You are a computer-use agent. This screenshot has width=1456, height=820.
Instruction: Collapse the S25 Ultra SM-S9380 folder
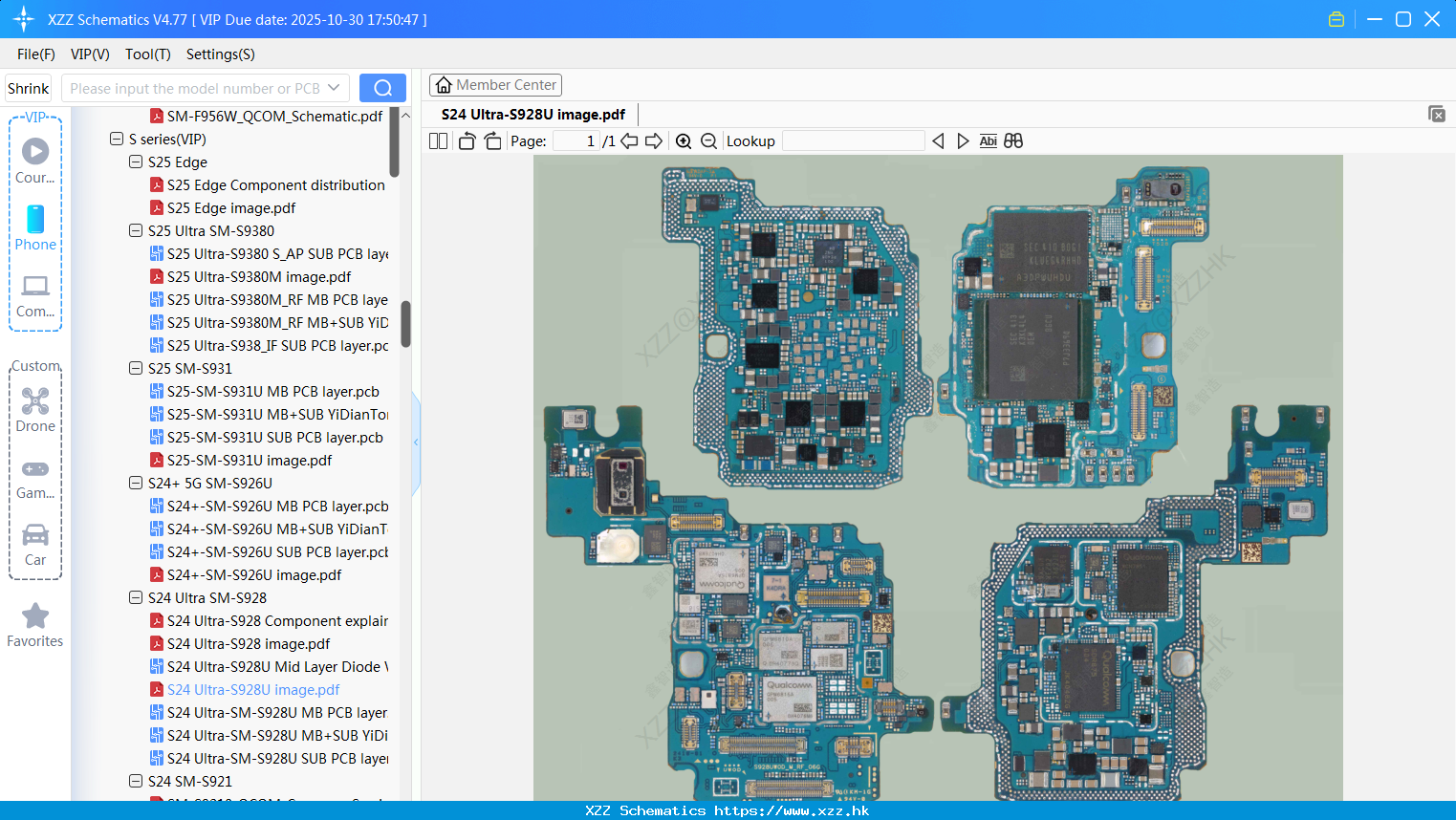(x=136, y=230)
